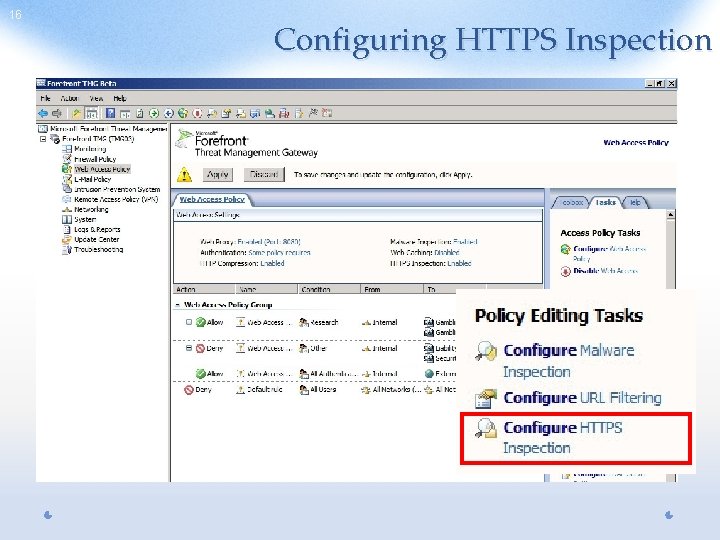Click the HTTP Compression Enabled link

tap(272, 264)
